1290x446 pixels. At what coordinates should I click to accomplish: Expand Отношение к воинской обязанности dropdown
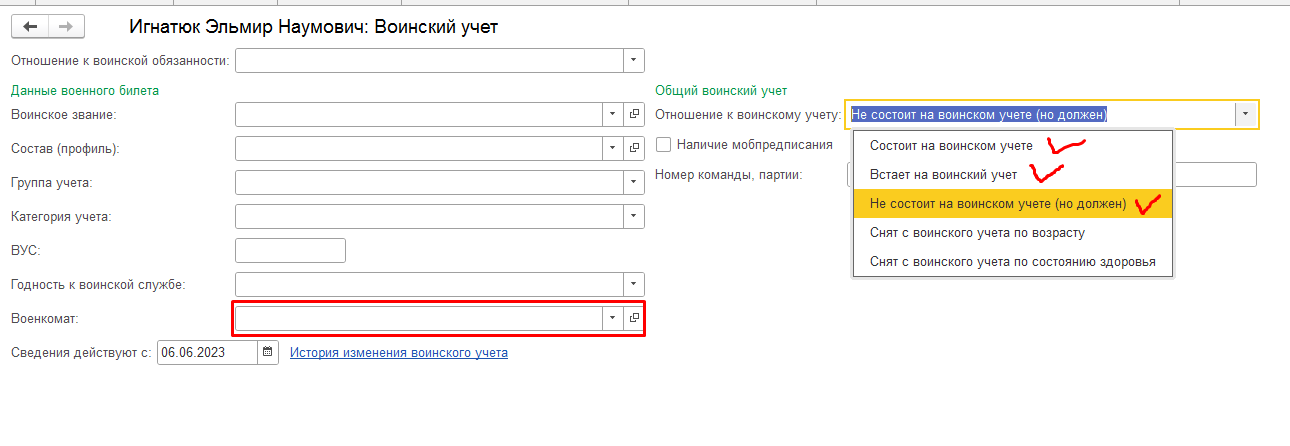point(633,61)
